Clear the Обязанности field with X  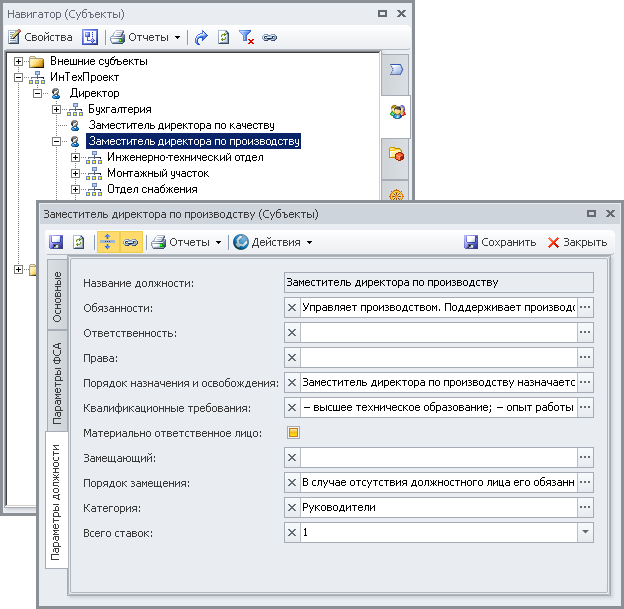point(292,308)
